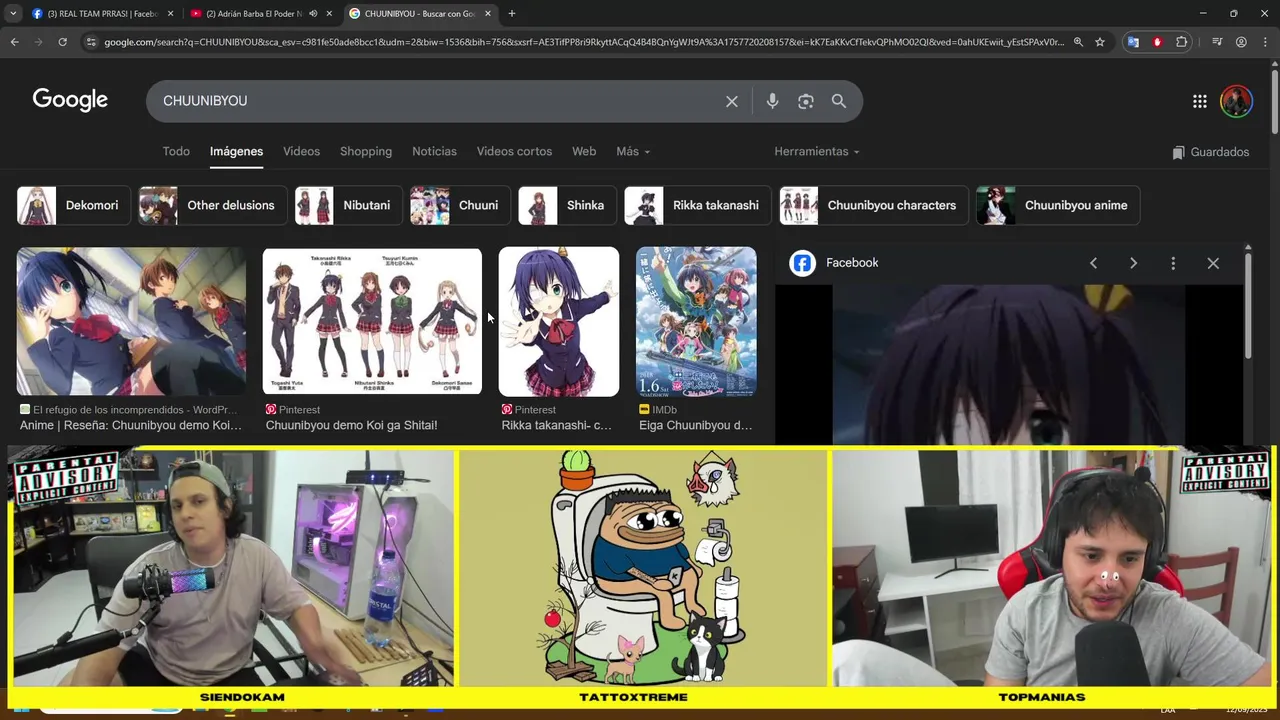Bookmark this page with the star icon
The width and height of the screenshot is (1280, 720).
pyautogui.click(x=1100, y=42)
